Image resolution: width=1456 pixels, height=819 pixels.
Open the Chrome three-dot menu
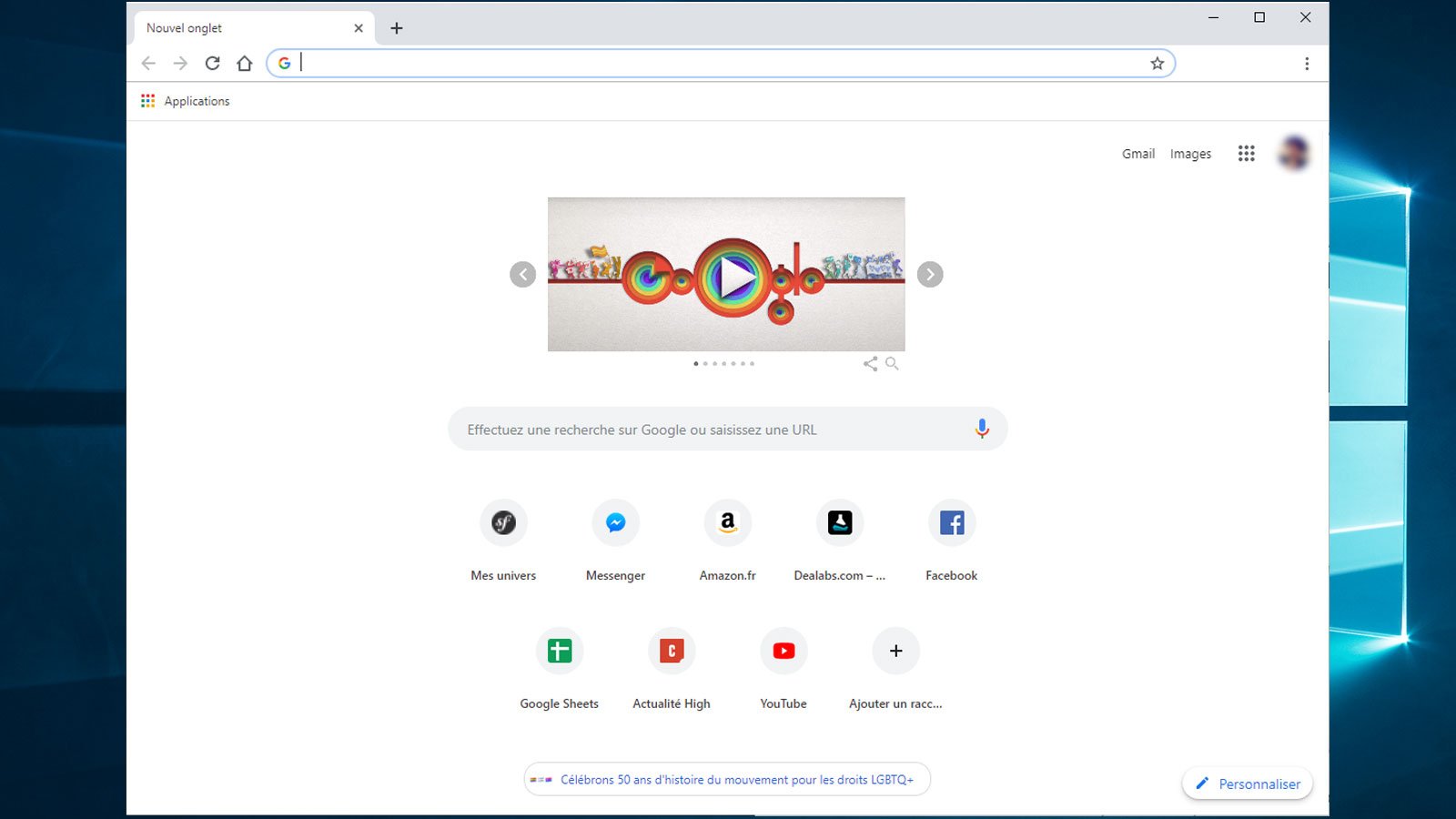click(1307, 64)
